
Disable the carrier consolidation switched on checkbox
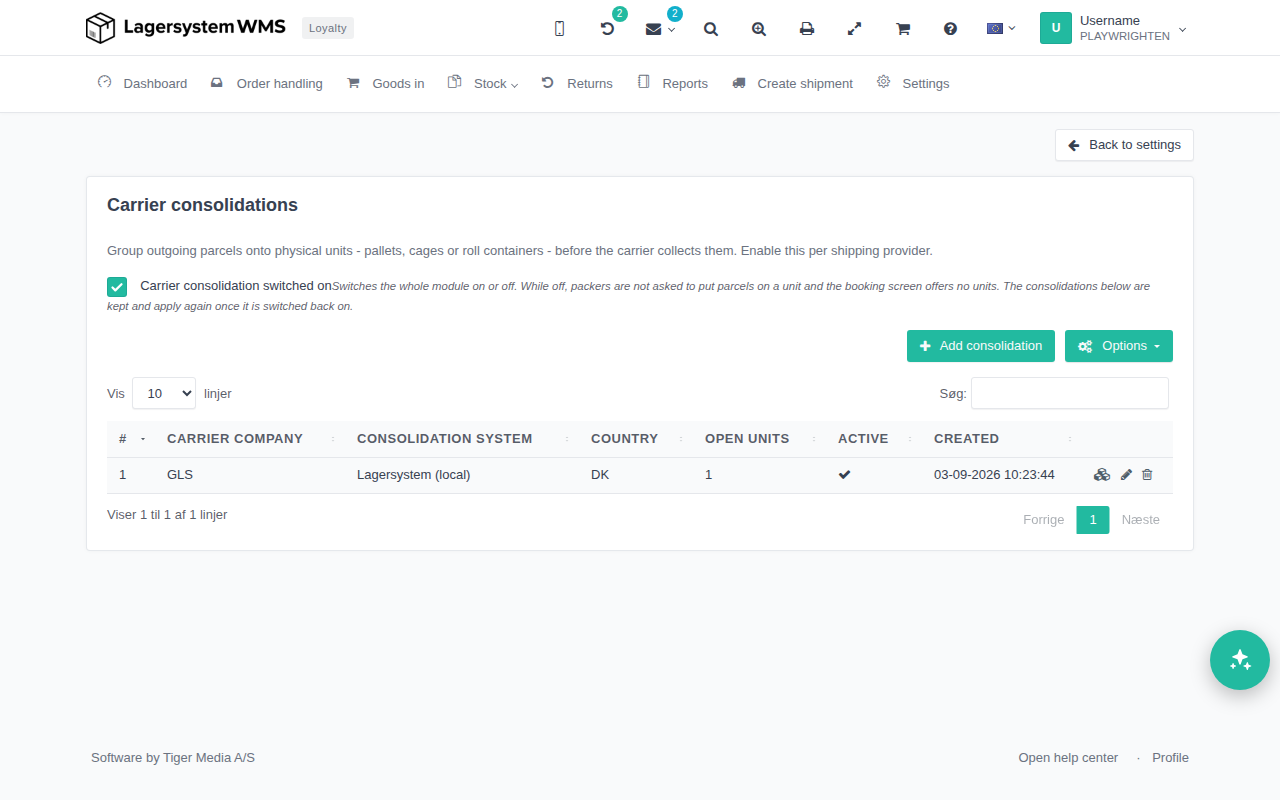tap(117, 287)
